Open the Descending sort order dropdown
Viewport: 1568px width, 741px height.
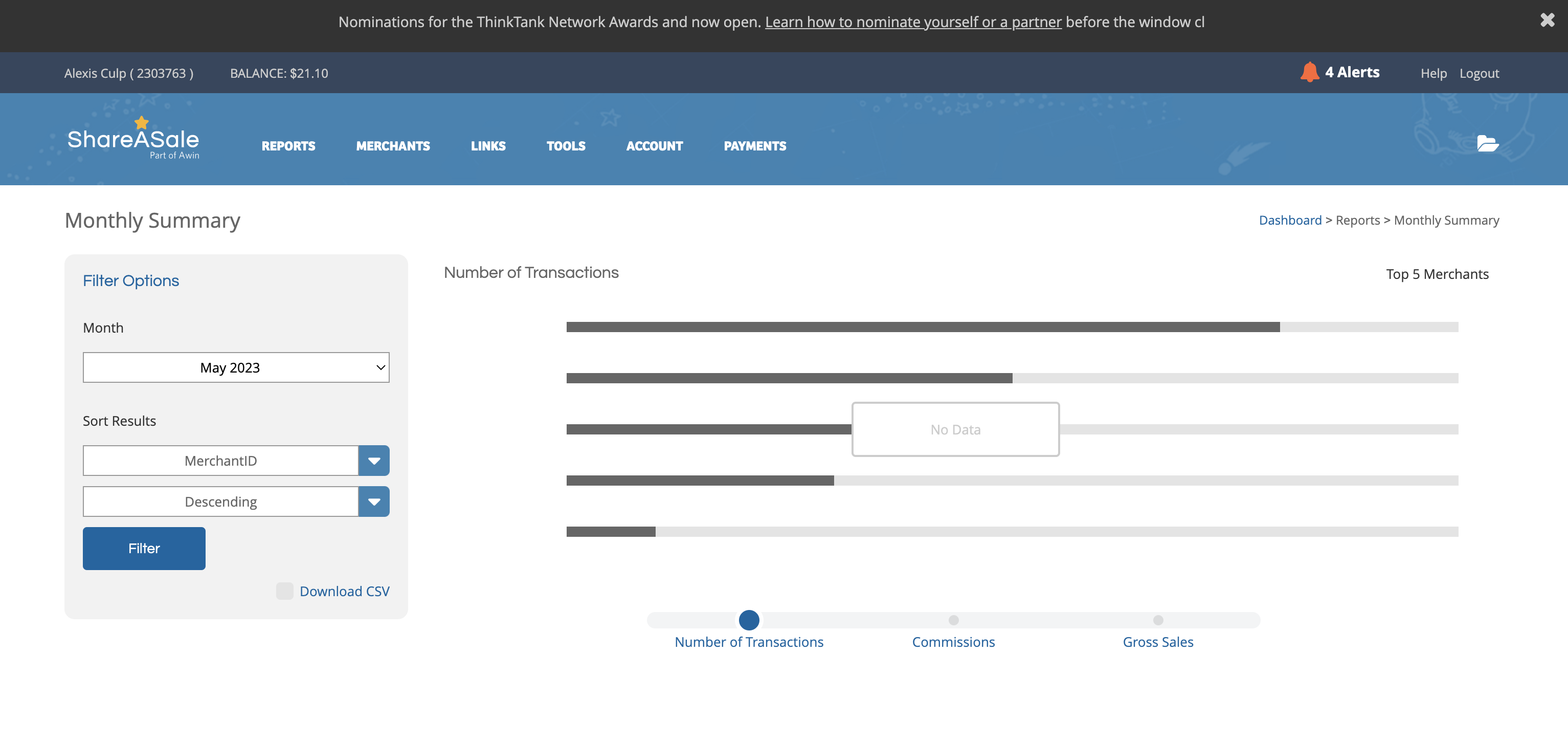[220, 501]
